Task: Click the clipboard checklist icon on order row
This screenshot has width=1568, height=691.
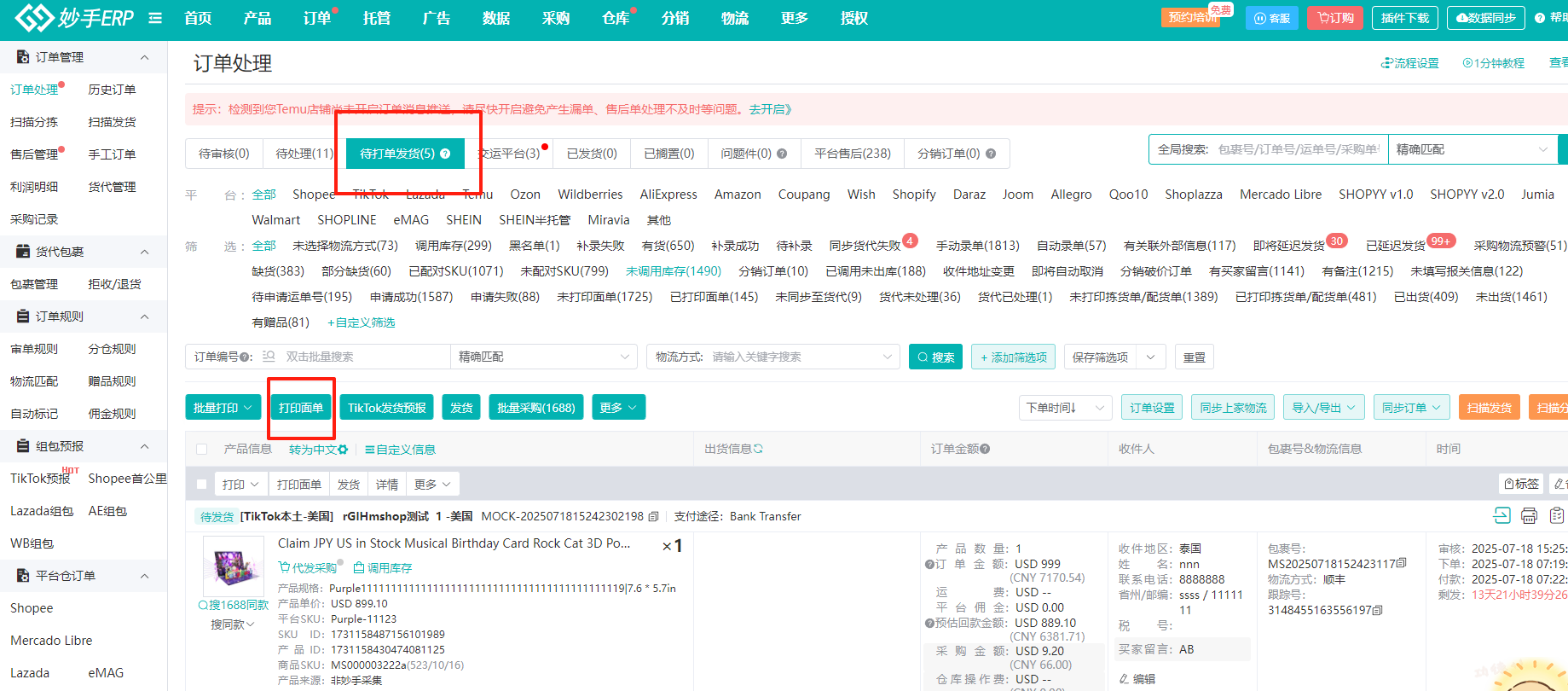Action: point(1557,515)
